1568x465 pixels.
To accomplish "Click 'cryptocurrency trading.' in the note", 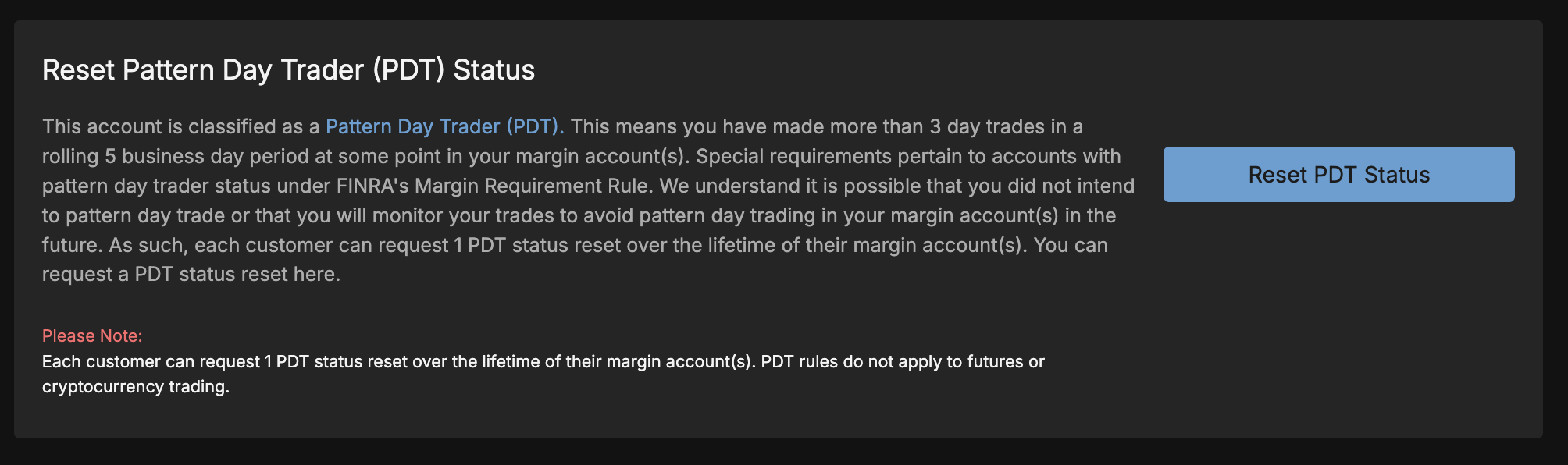I will coord(135,387).
